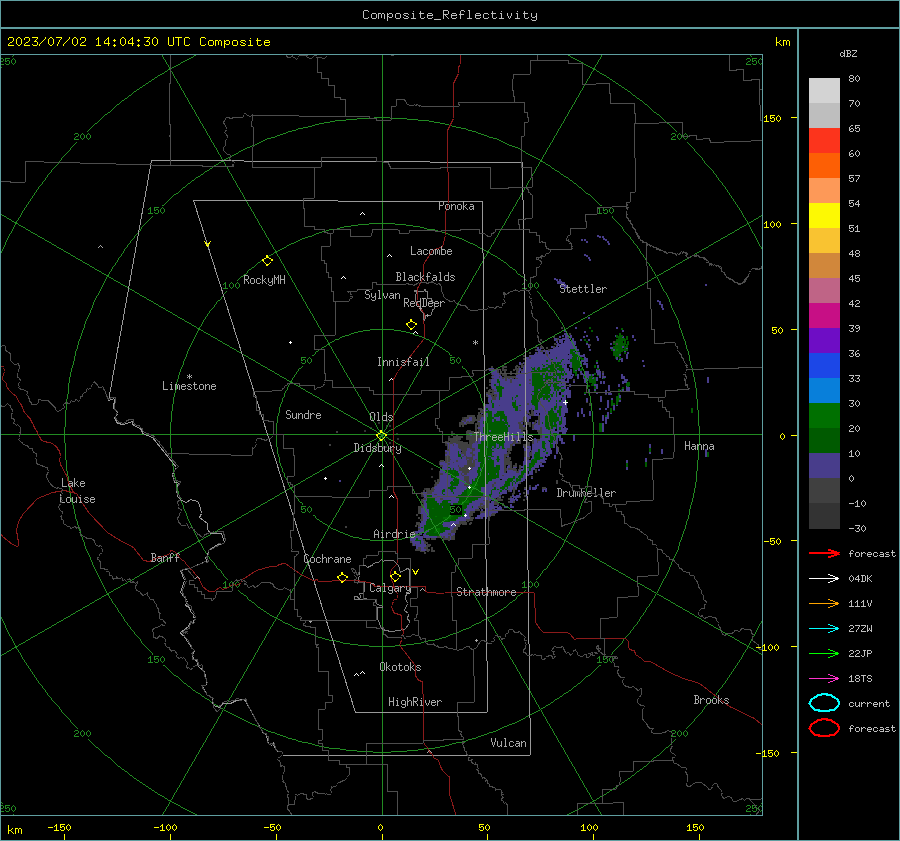Select the 80 dBZ light gray swatch
This screenshot has height=841, width=900.
(824, 90)
